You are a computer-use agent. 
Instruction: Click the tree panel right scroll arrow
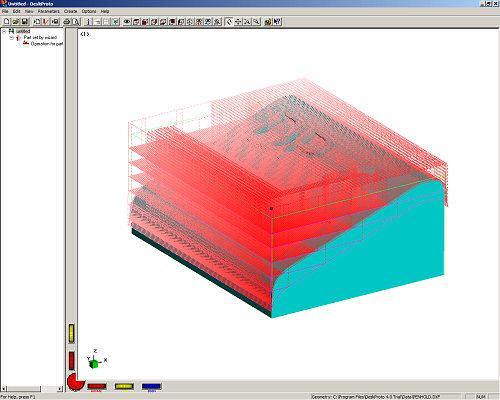(60, 389)
